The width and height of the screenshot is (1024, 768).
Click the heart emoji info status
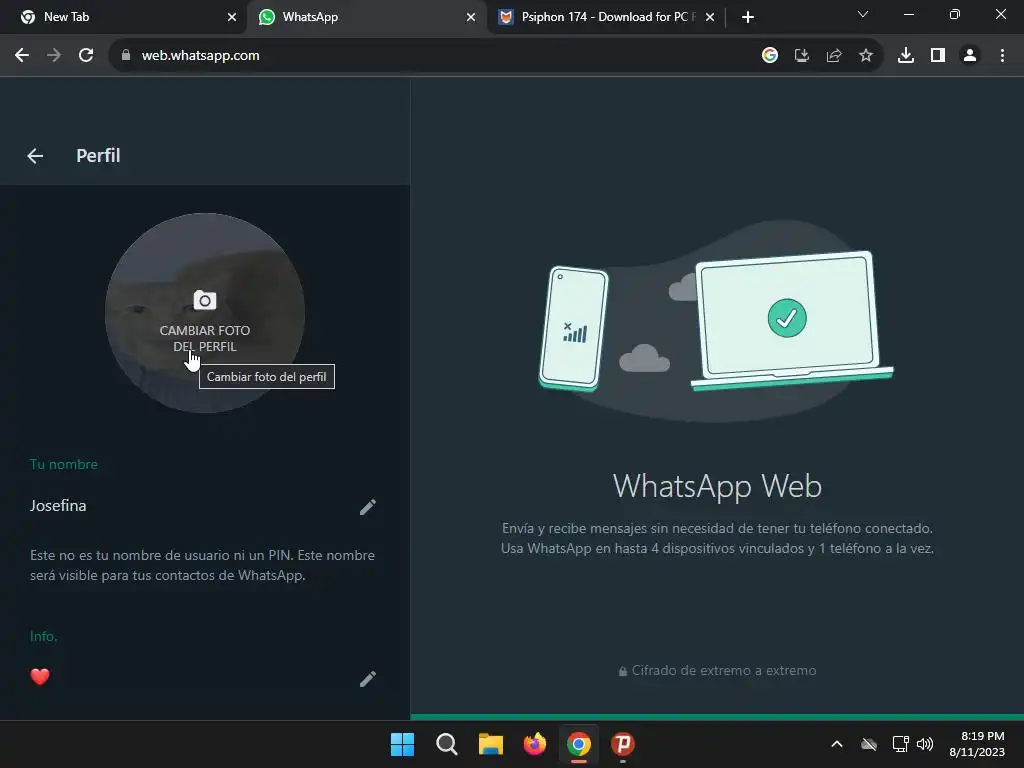pos(40,677)
